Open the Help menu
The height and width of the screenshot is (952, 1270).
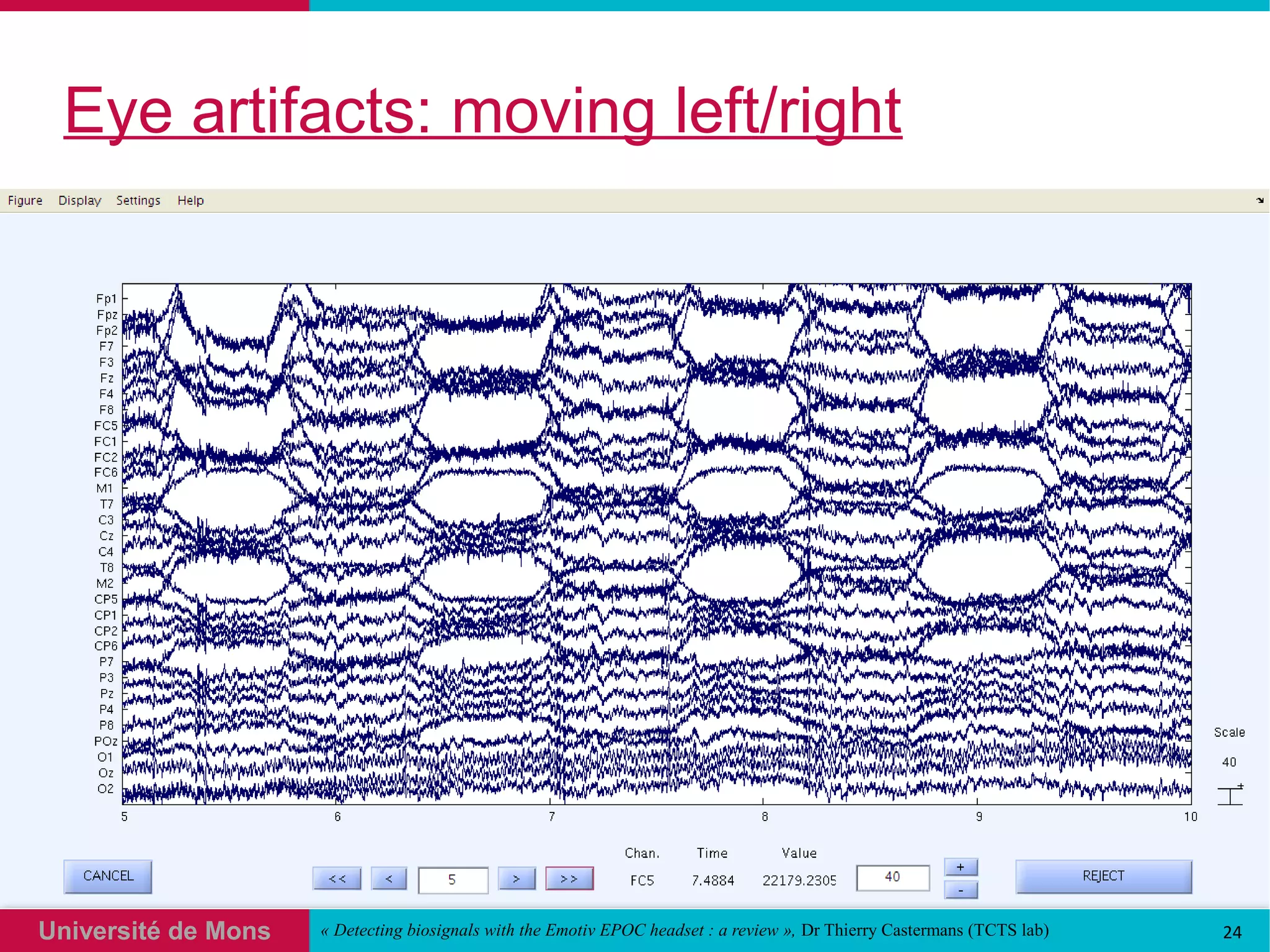pos(190,200)
